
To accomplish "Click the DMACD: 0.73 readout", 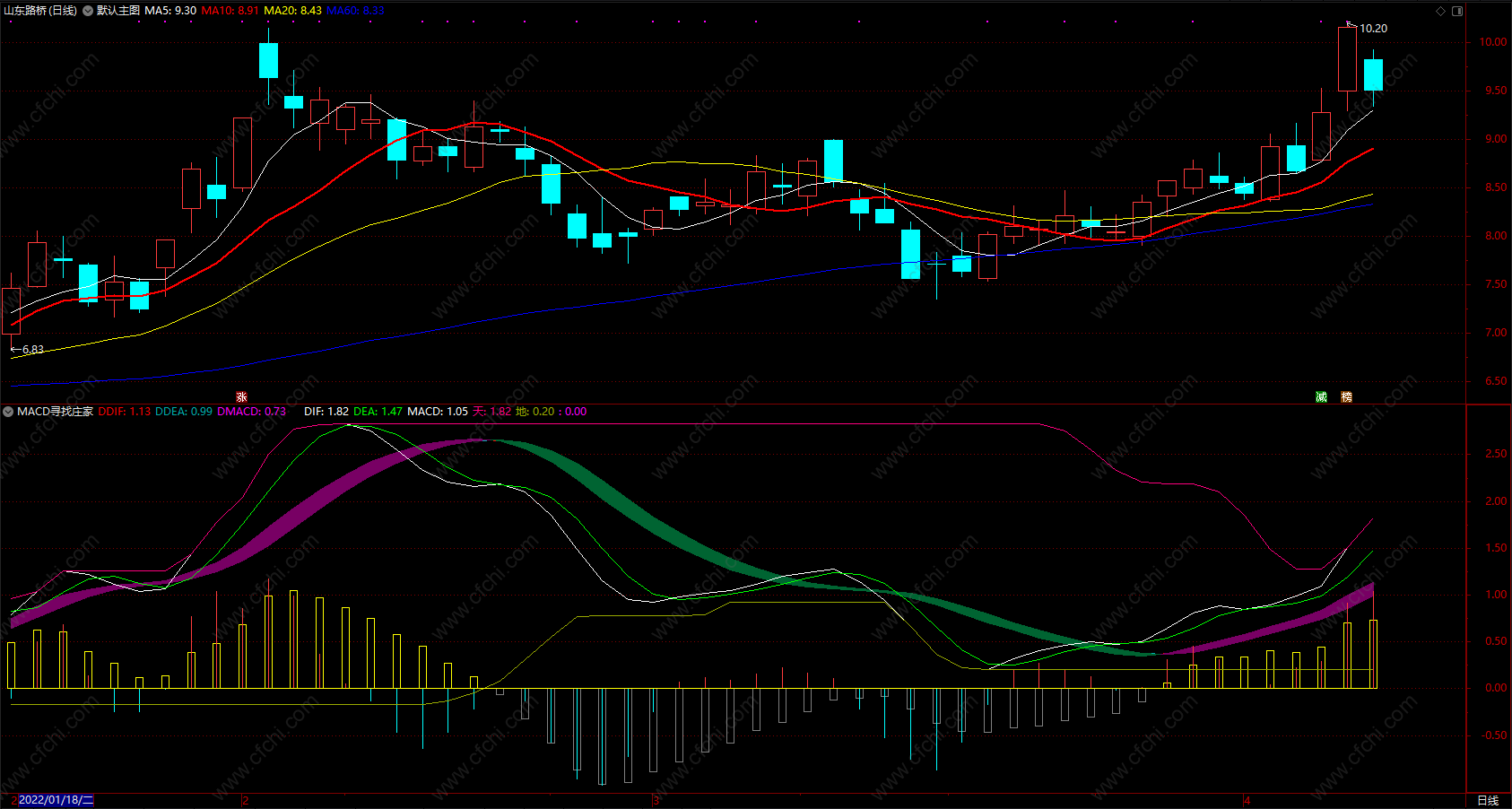I will coord(252,412).
